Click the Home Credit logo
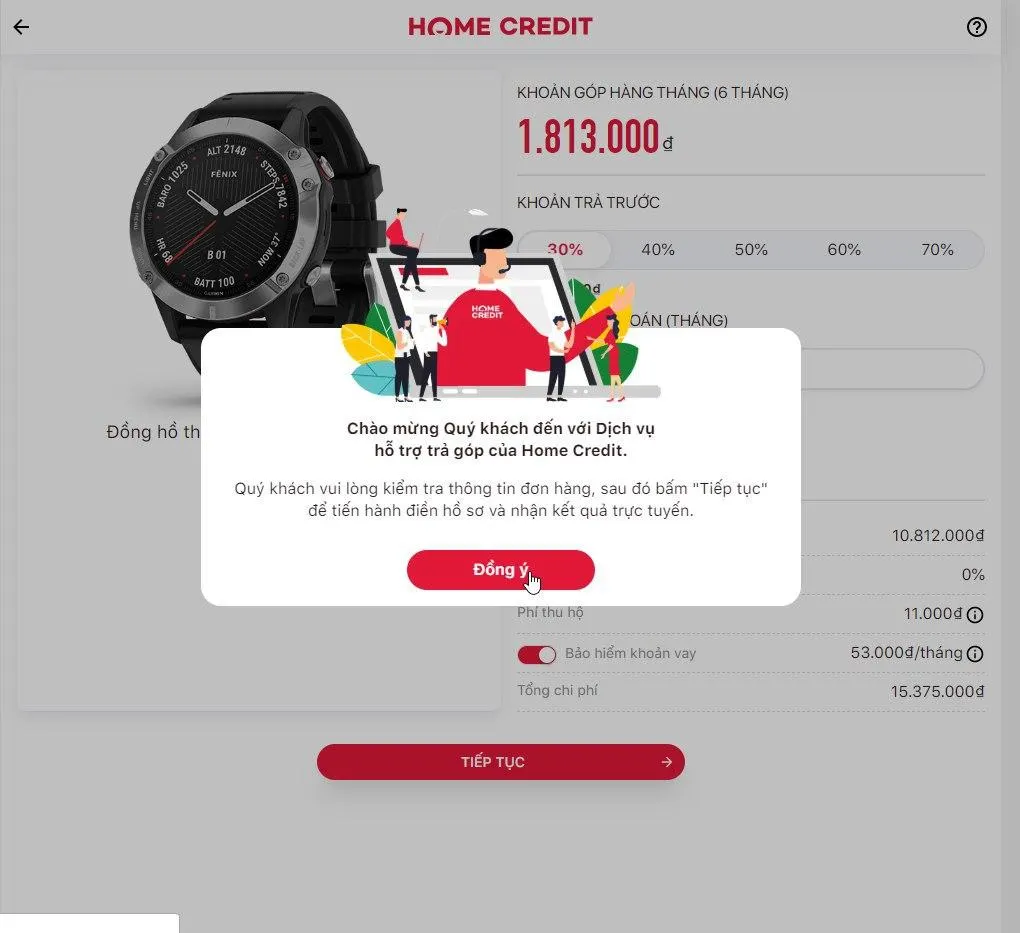 [x=500, y=27]
